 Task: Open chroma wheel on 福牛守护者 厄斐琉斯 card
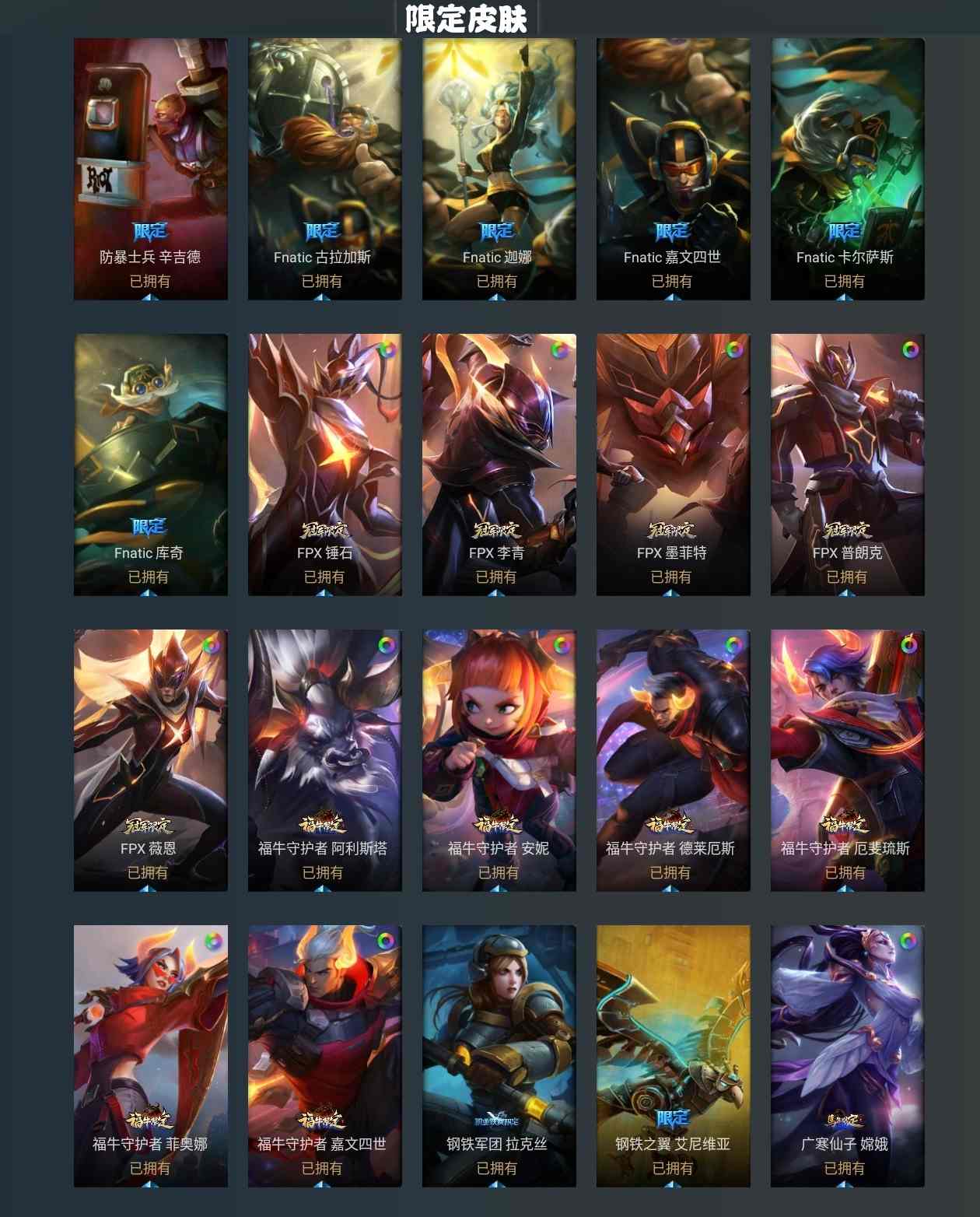pos(909,644)
